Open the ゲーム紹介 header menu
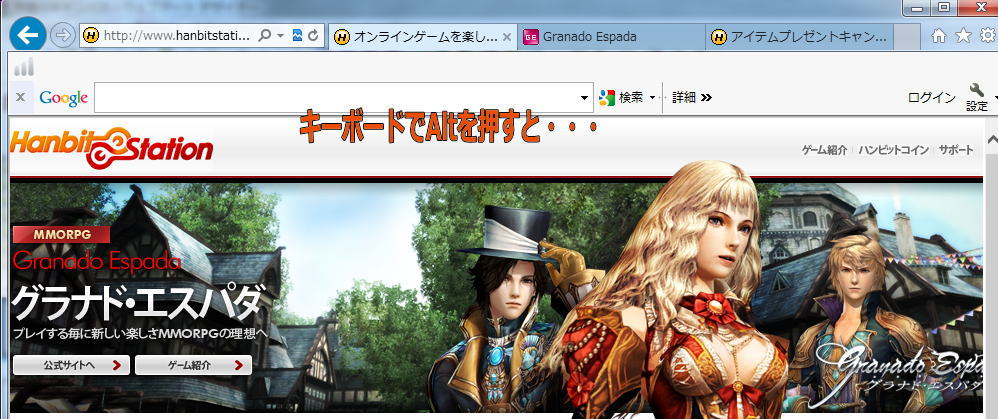This screenshot has height=419, width=998. (x=824, y=150)
